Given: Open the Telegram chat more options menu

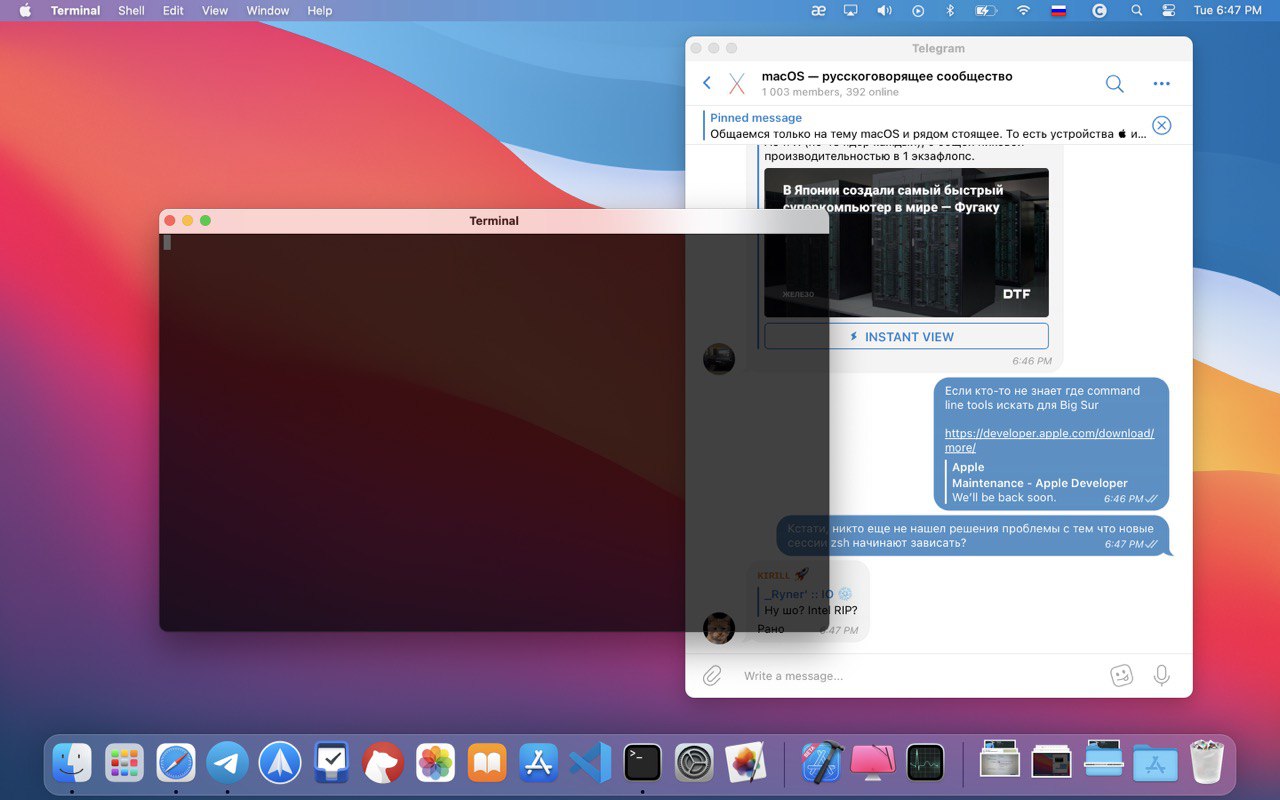Looking at the screenshot, I should coord(1161,84).
